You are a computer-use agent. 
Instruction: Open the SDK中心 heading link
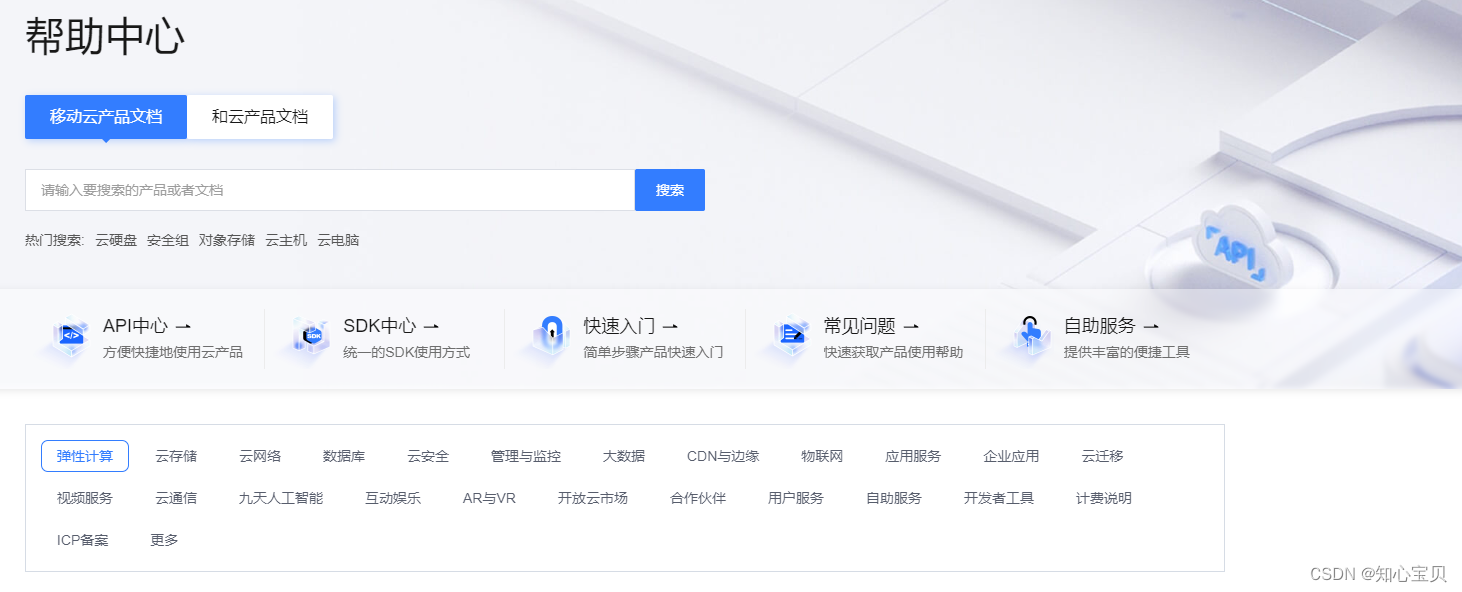[x=380, y=326]
